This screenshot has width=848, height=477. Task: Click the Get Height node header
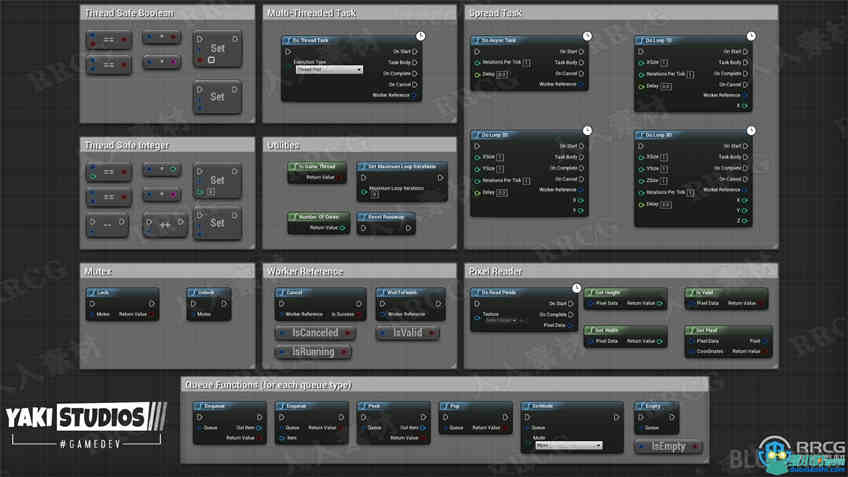tap(625, 292)
